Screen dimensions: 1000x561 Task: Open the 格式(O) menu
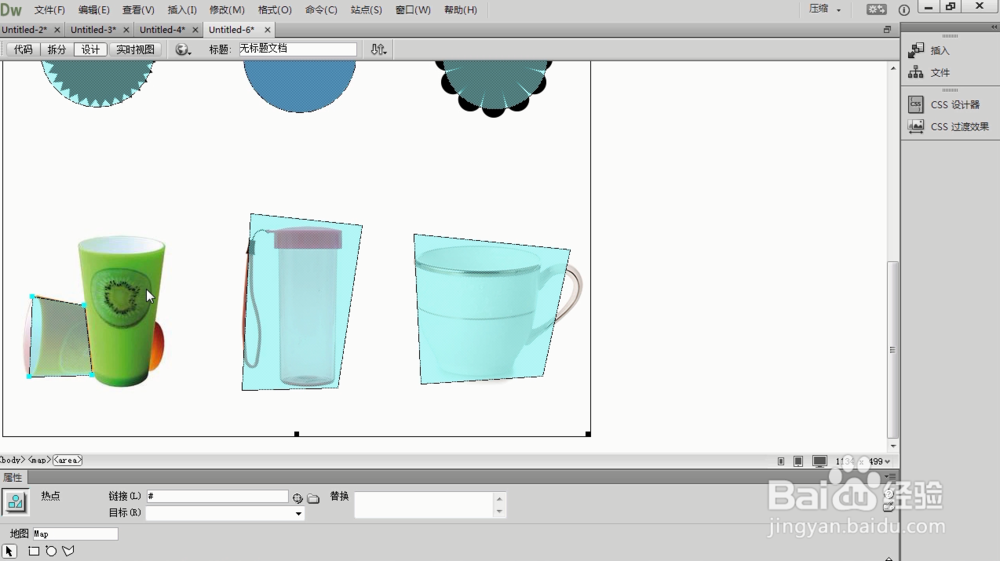(275, 10)
